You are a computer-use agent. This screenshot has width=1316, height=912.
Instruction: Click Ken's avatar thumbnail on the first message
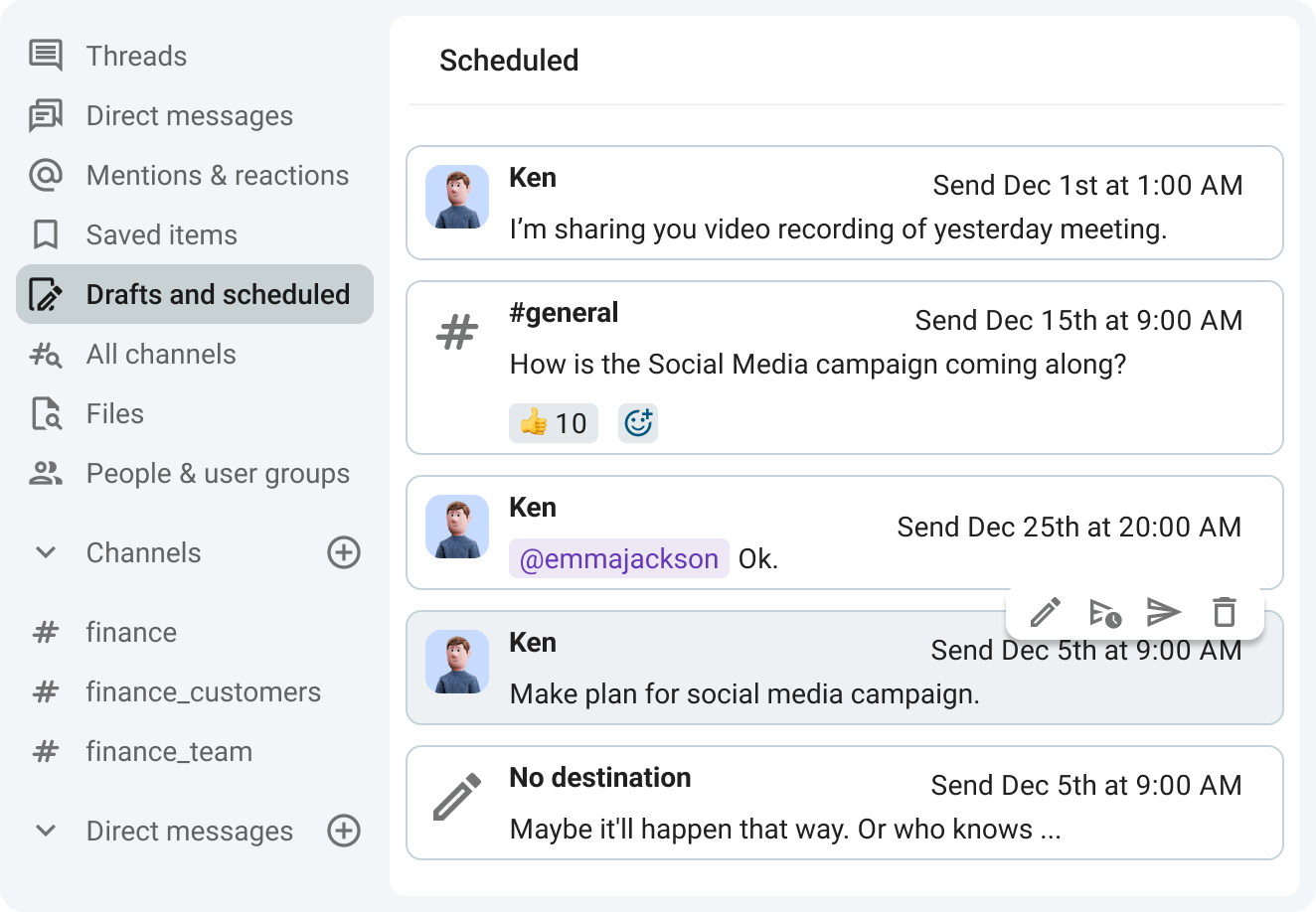457,197
